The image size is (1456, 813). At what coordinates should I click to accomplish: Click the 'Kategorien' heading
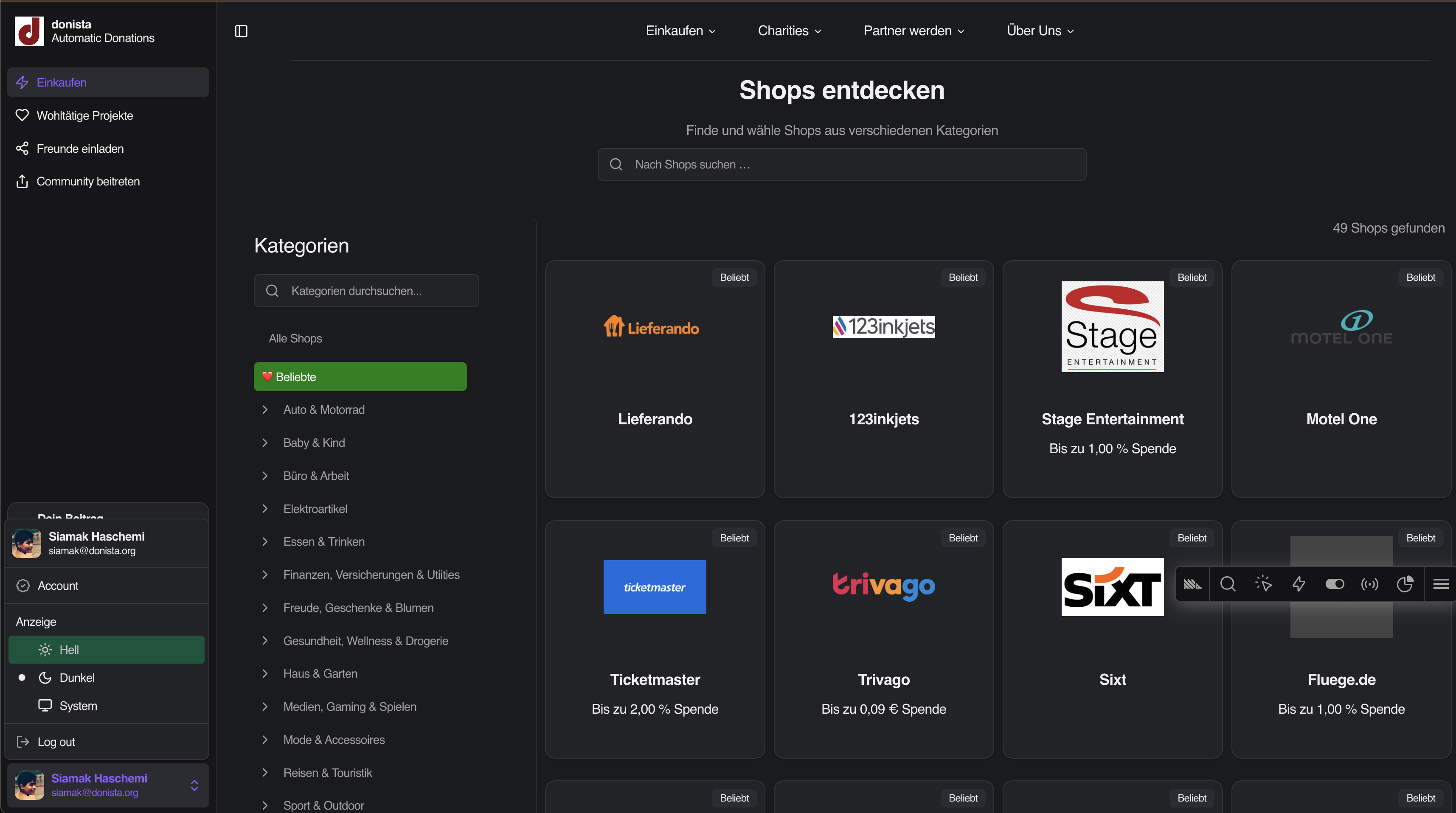pyautogui.click(x=301, y=246)
